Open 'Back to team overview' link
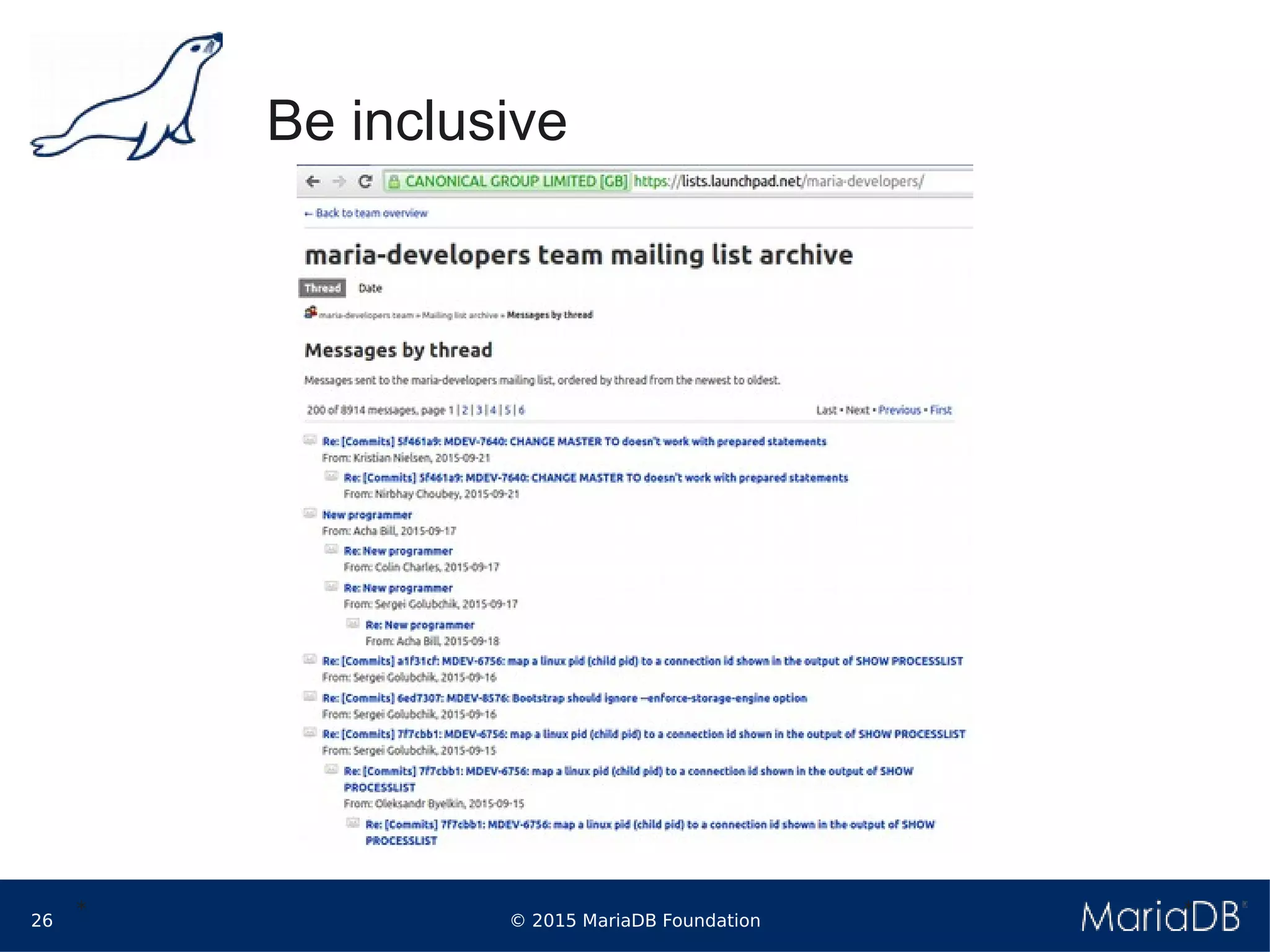The height and width of the screenshot is (952, 1270). click(x=371, y=213)
